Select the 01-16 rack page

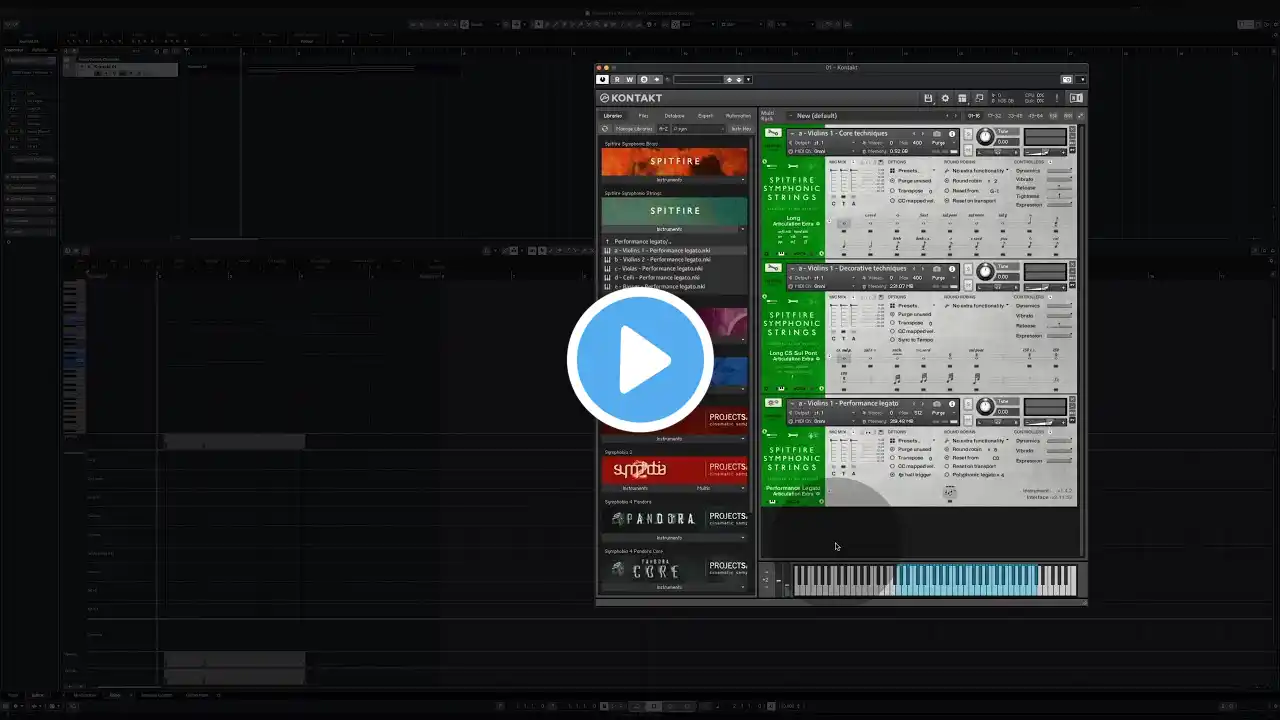[973, 116]
